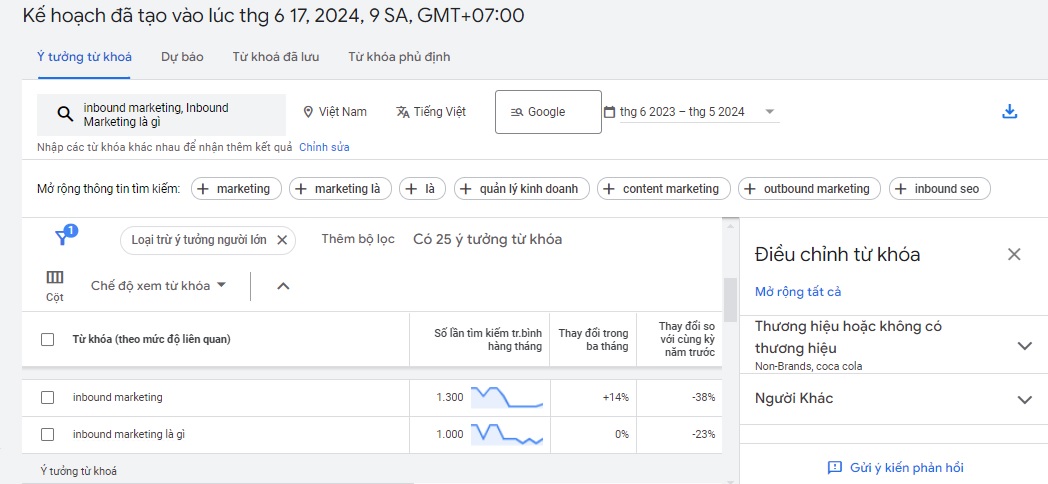The image size is (1048, 484).
Task: Sort by Thay đổi trong ba tháng column
Action: 593,340
